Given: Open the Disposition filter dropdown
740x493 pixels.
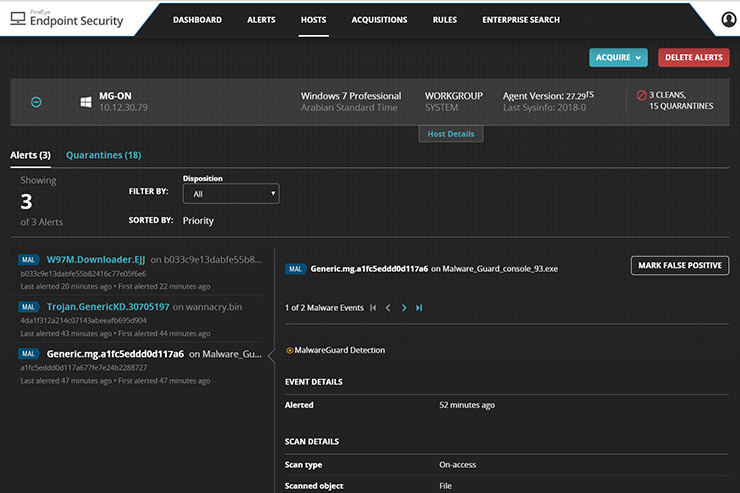Looking at the screenshot, I should pyautogui.click(x=230, y=194).
